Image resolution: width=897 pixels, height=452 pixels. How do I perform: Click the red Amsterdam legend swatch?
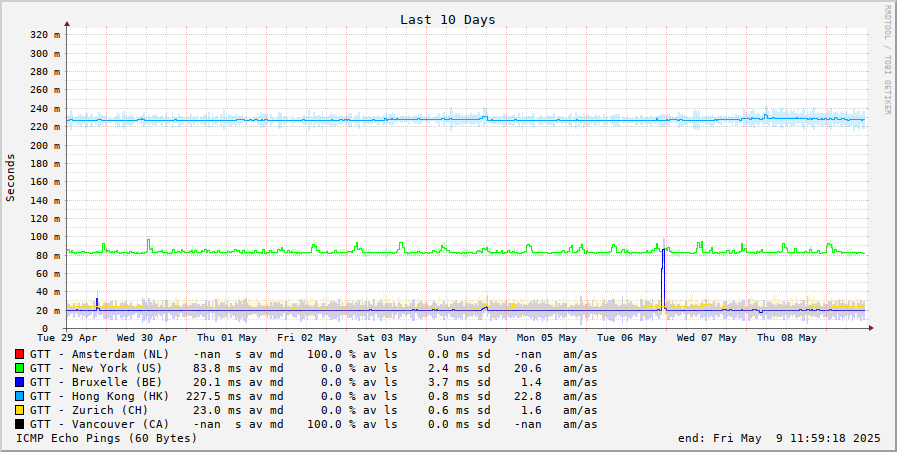(19, 354)
